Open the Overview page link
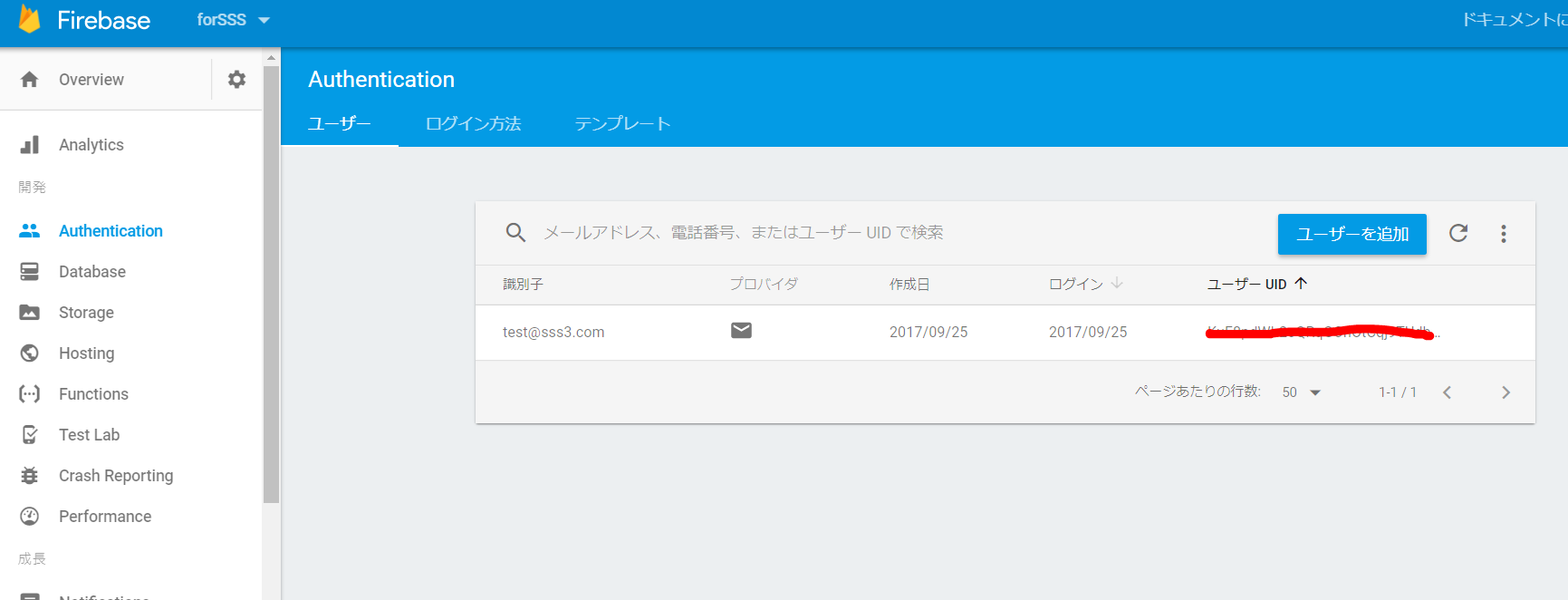The width and height of the screenshot is (1568, 600). tap(91, 80)
